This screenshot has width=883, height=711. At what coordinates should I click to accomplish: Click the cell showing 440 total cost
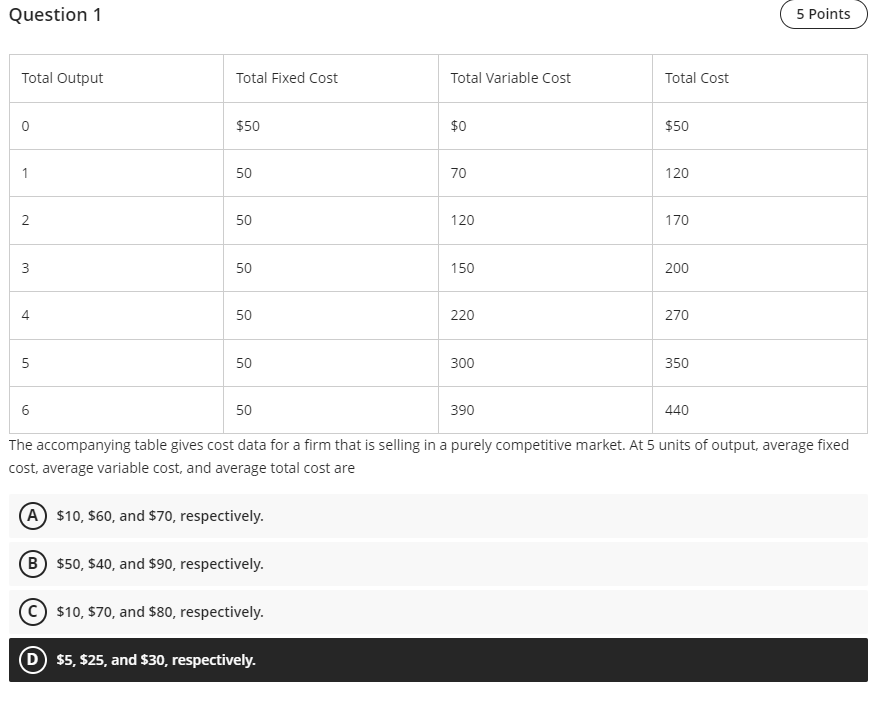pyautogui.click(x=677, y=410)
